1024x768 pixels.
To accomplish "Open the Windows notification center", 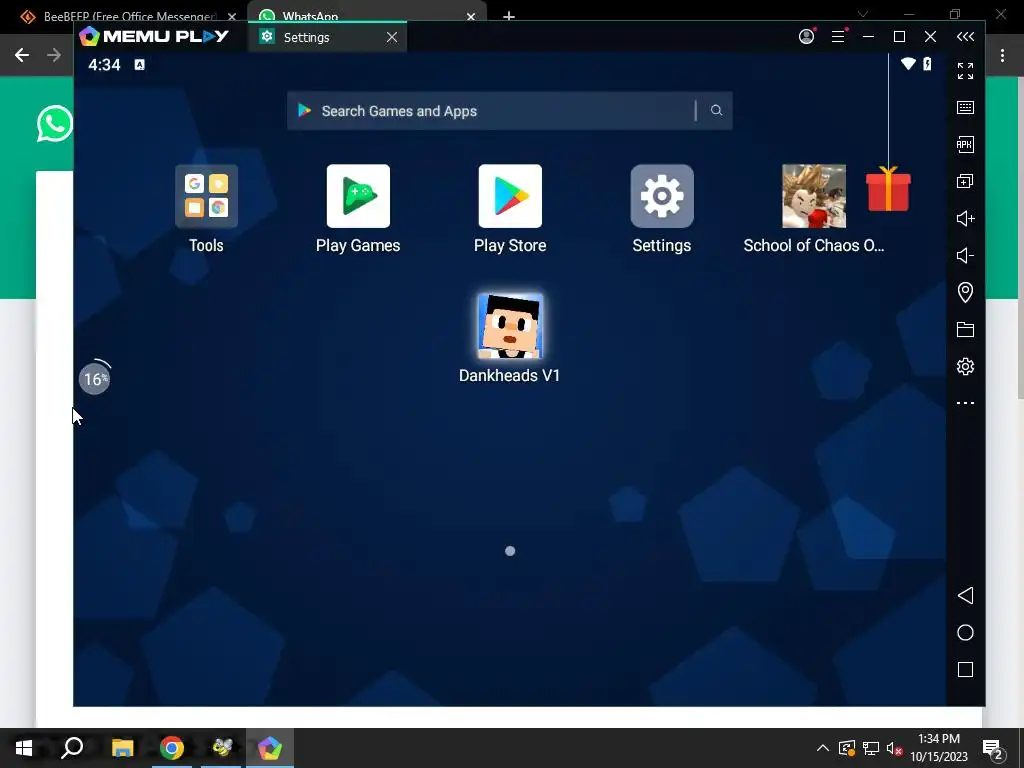I will [993, 750].
